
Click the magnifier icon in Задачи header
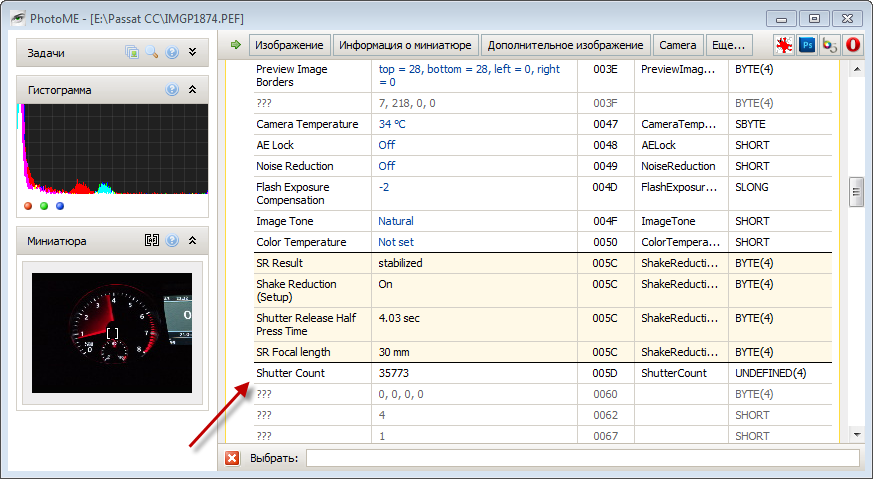pyautogui.click(x=151, y=52)
